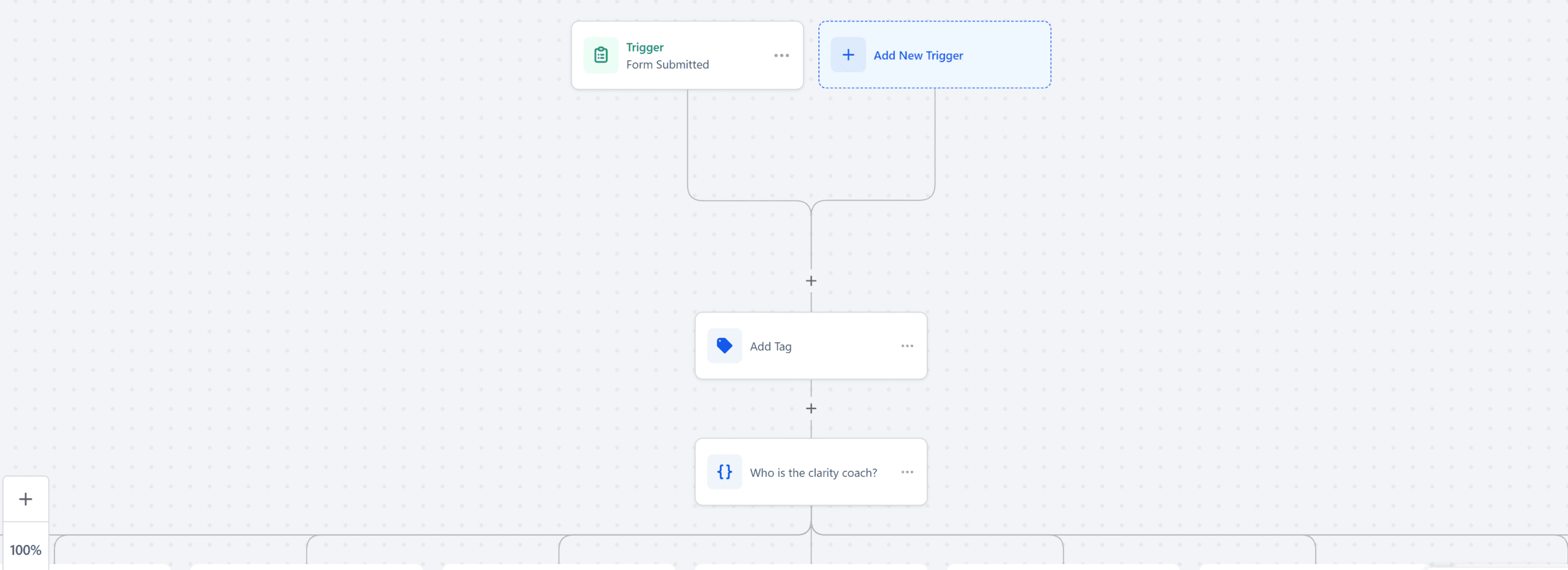Viewport: 1568px width, 570px height.
Task: Open the clarity coach node's three-dot menu
Action: (907, 472)
